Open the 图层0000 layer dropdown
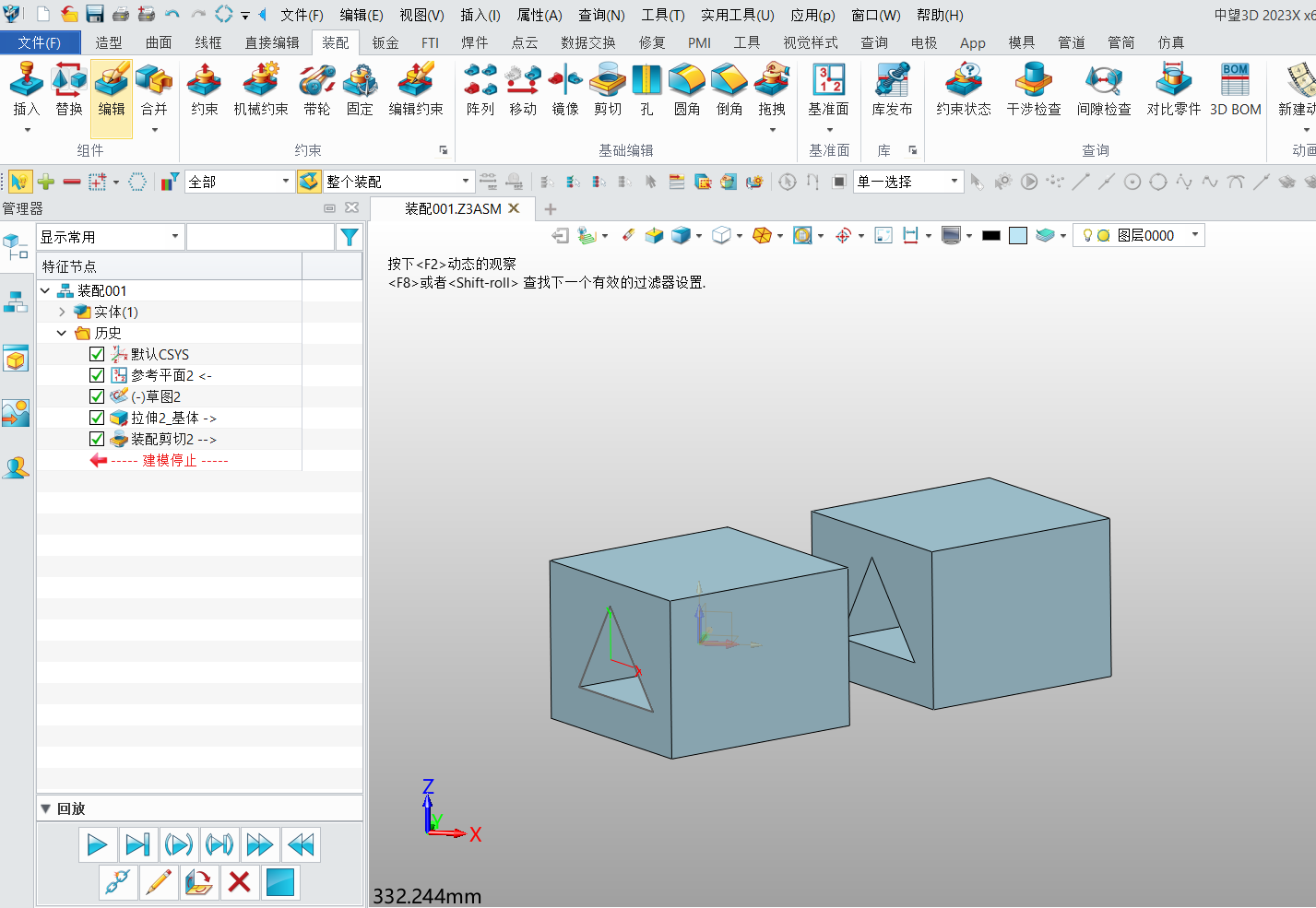 click(1195, 235)
